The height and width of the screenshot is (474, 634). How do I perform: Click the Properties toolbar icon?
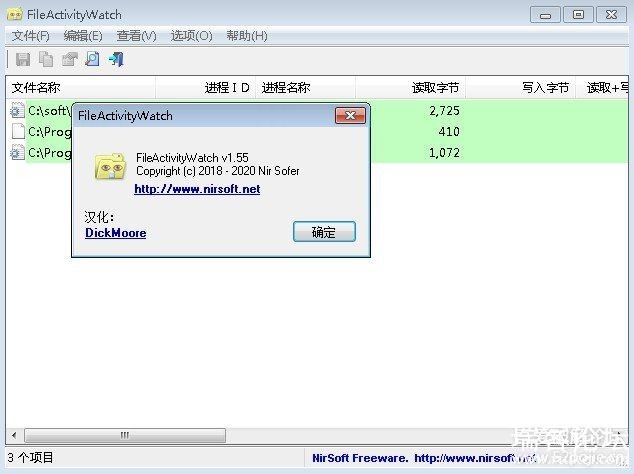click(70, 59)
